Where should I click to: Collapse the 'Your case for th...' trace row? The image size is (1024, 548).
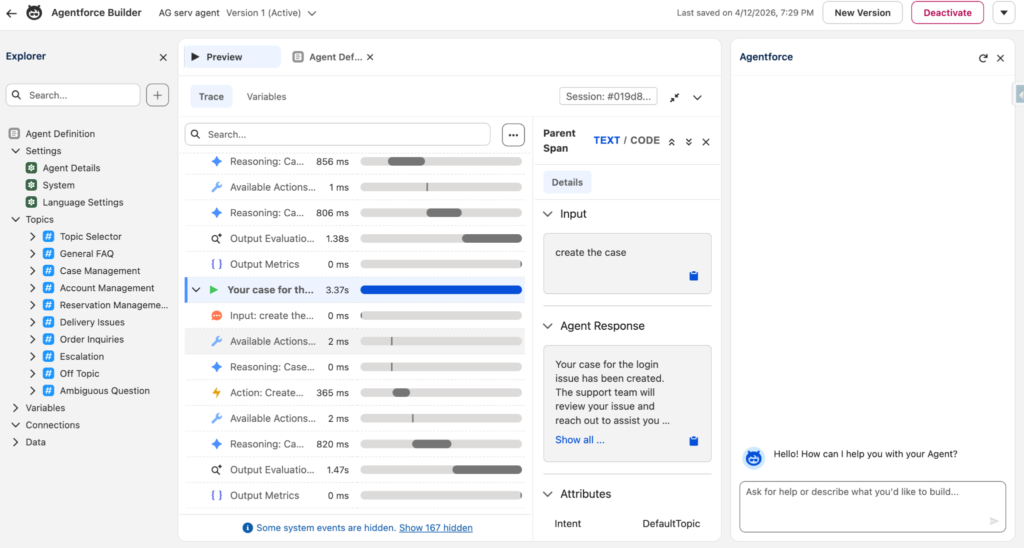[196, 290]
